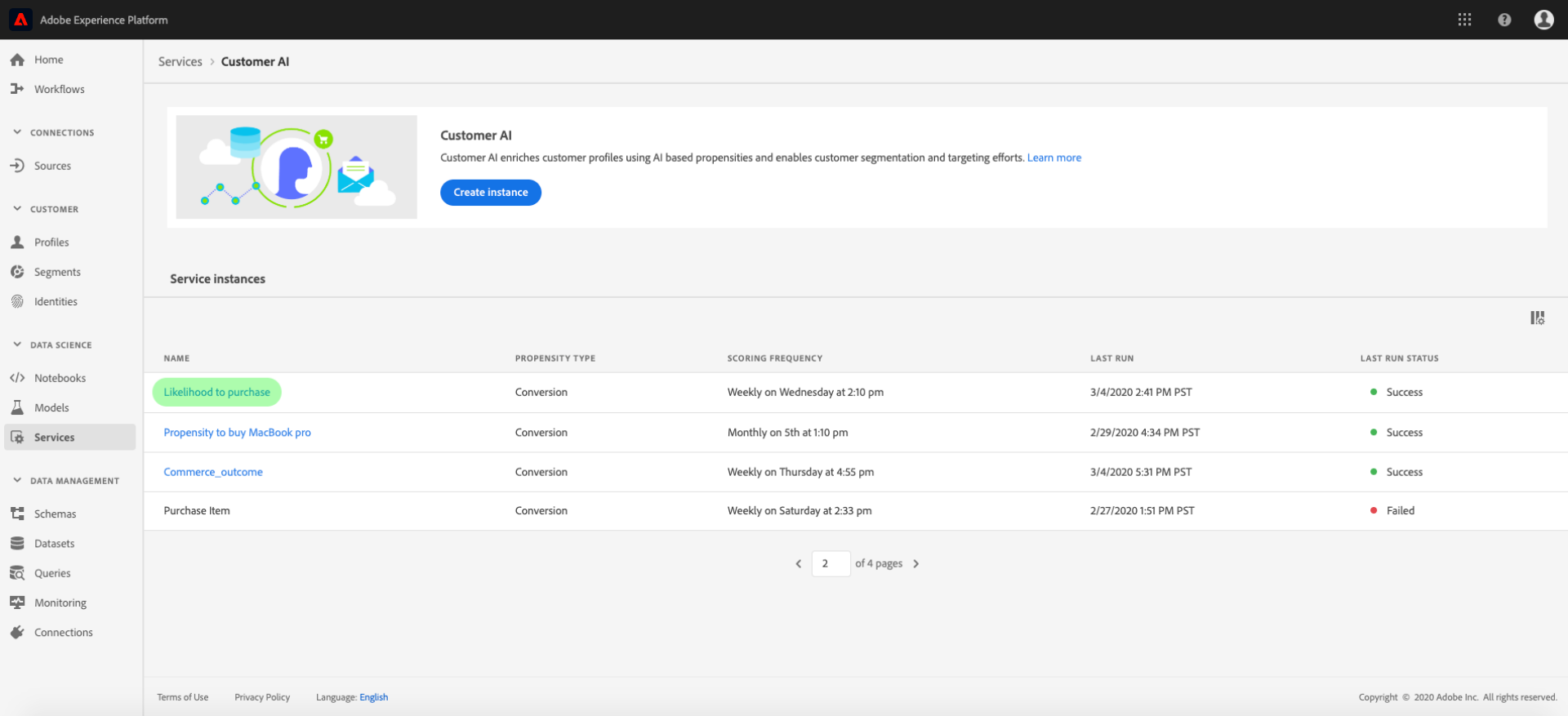Open Segments in the sidebar
The height and width of the screenshot is (716, 1568).
click(x=57, y=272)
